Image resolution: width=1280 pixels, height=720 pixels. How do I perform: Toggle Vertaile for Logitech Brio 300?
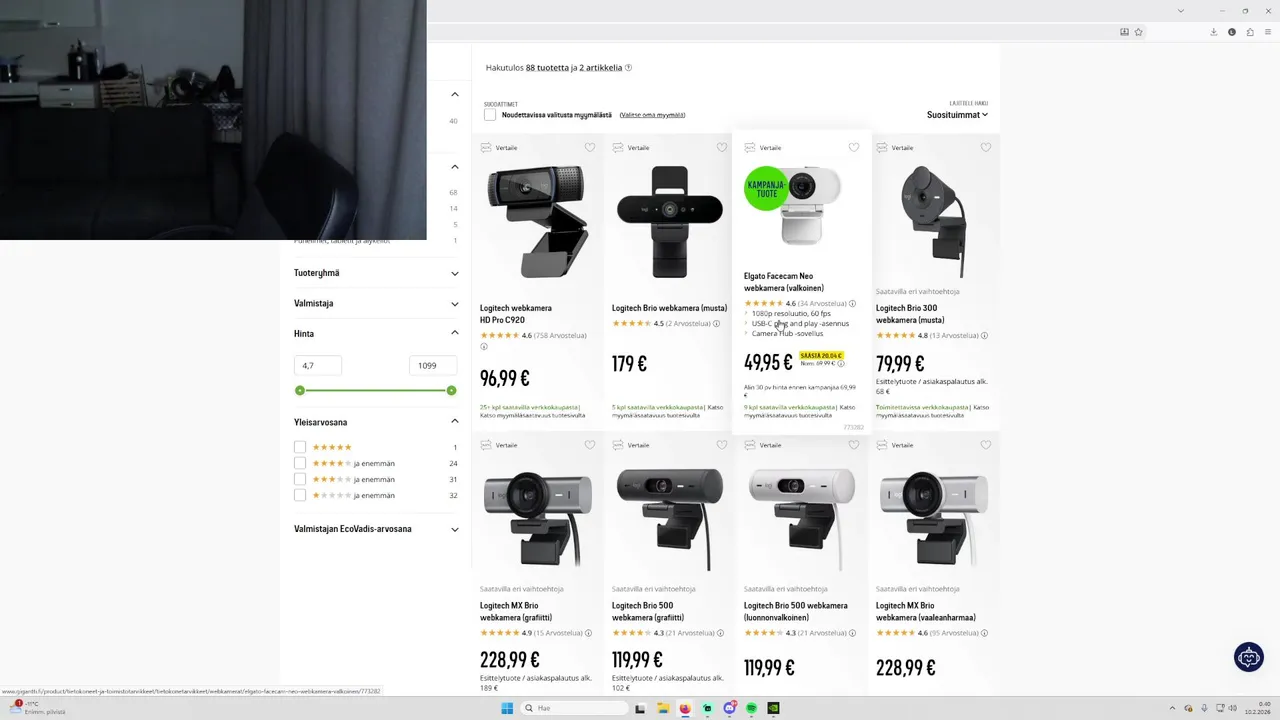click(895, 147)
